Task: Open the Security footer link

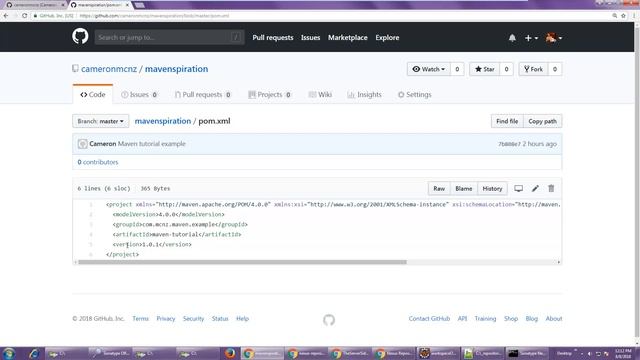Action: (193, 318)
